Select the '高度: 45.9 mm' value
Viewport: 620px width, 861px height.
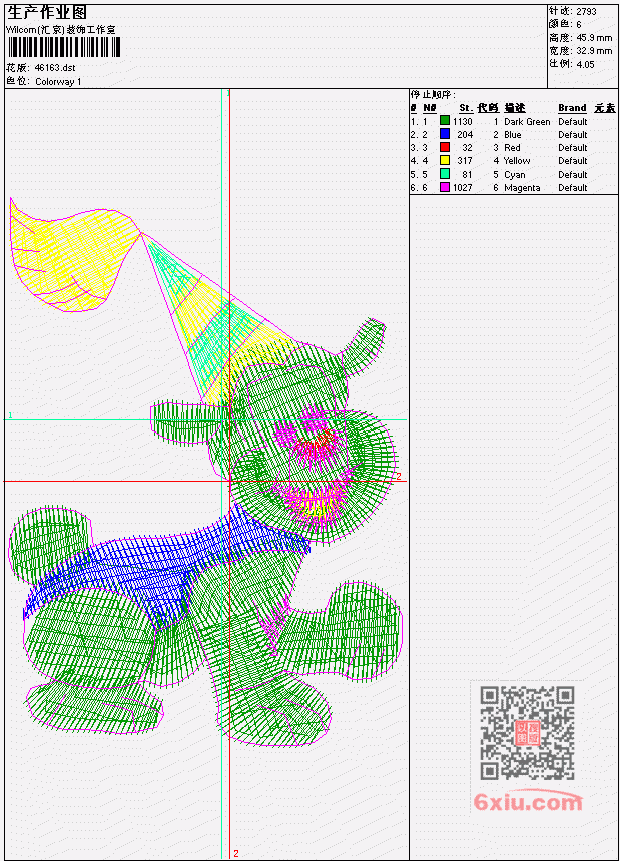(580, 38)
